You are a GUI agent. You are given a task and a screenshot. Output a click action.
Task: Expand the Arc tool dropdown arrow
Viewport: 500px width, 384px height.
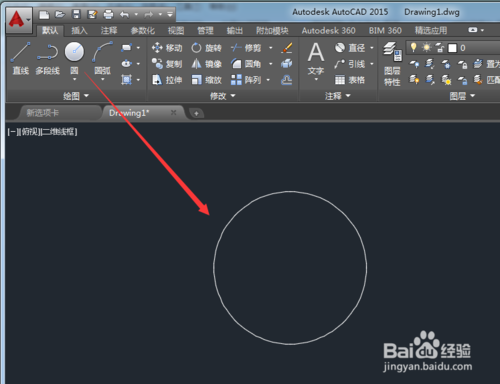(x=103, y=79)
